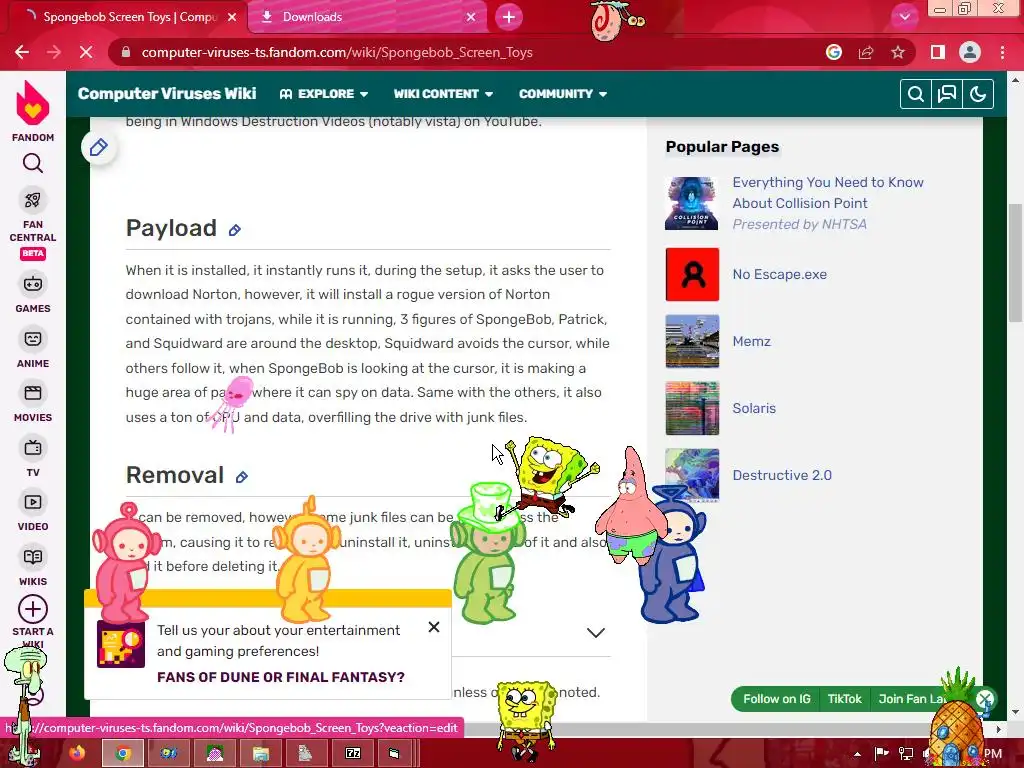
Task: Open the Video sidebar icon
Action: click(x=33, y=502)
